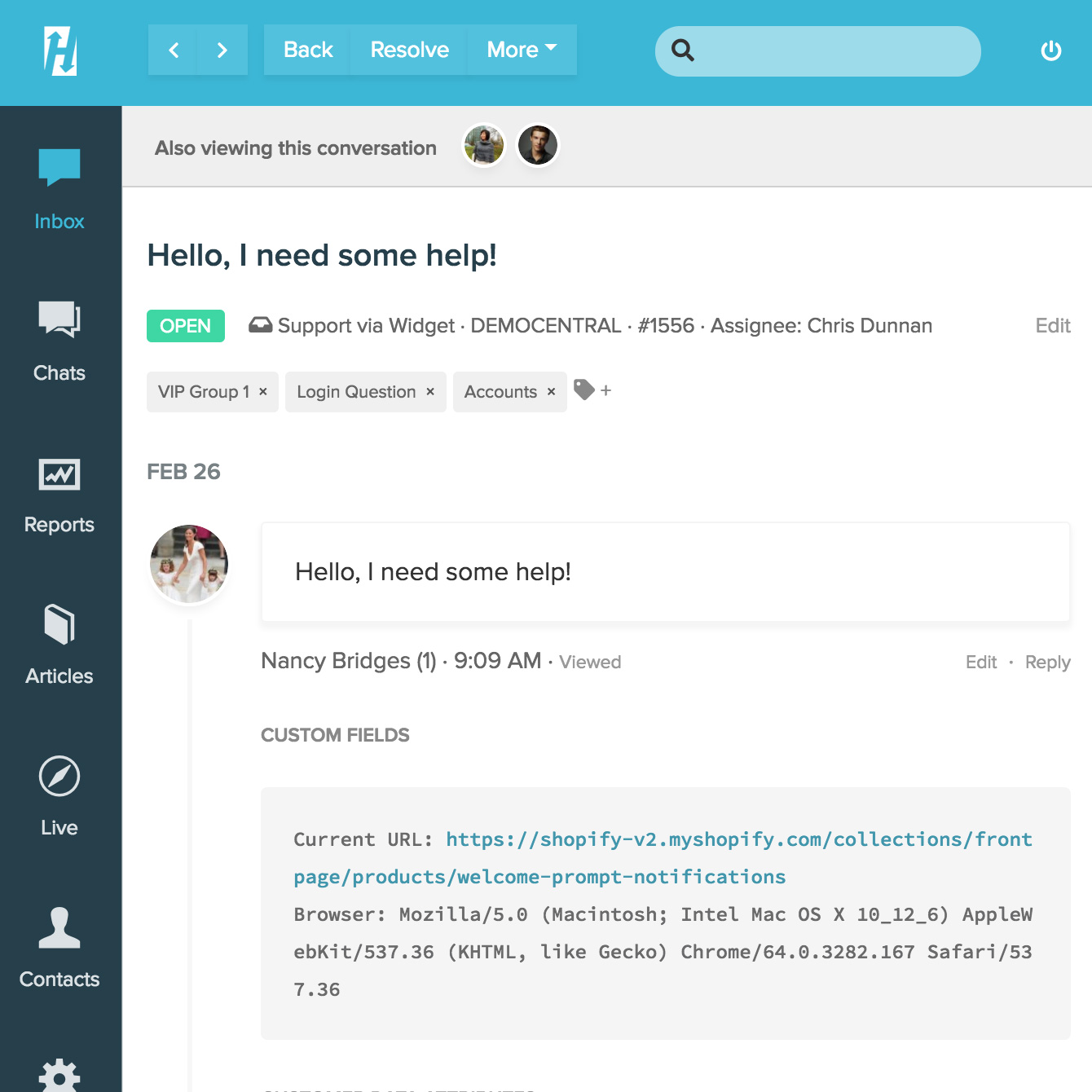Remove the Accounts tag
The image size is (1092, 1092).
point(550,391)
